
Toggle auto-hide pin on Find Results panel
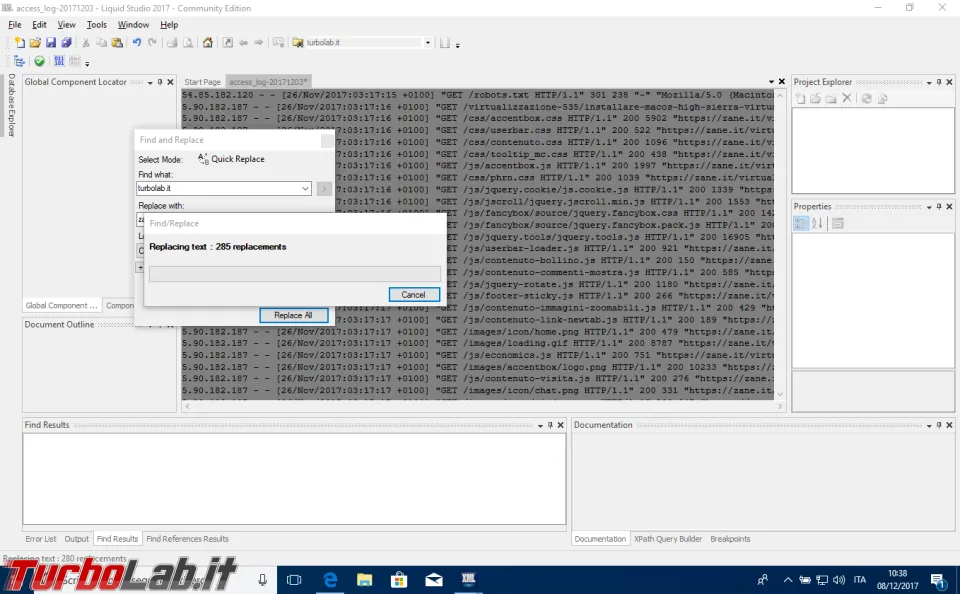coord(550,425)
